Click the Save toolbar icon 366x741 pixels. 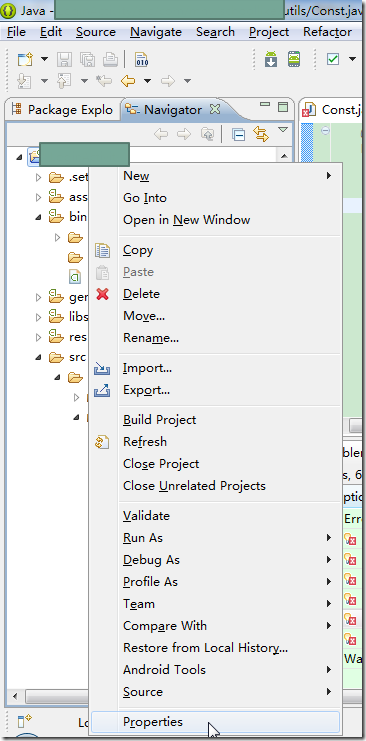click(64, 60)
